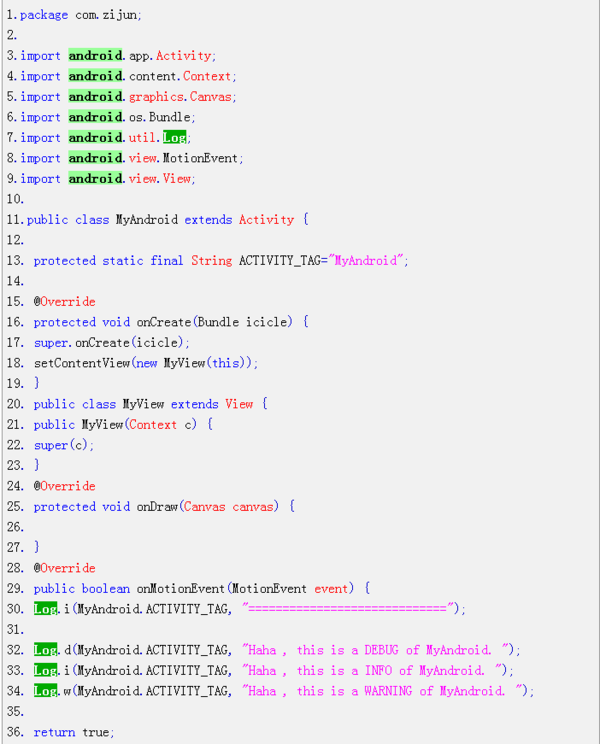The image size is (600, 744).
Task: Click 'Activity' in line 3 import
Action: pyautogui.click(x=184, y=56)
